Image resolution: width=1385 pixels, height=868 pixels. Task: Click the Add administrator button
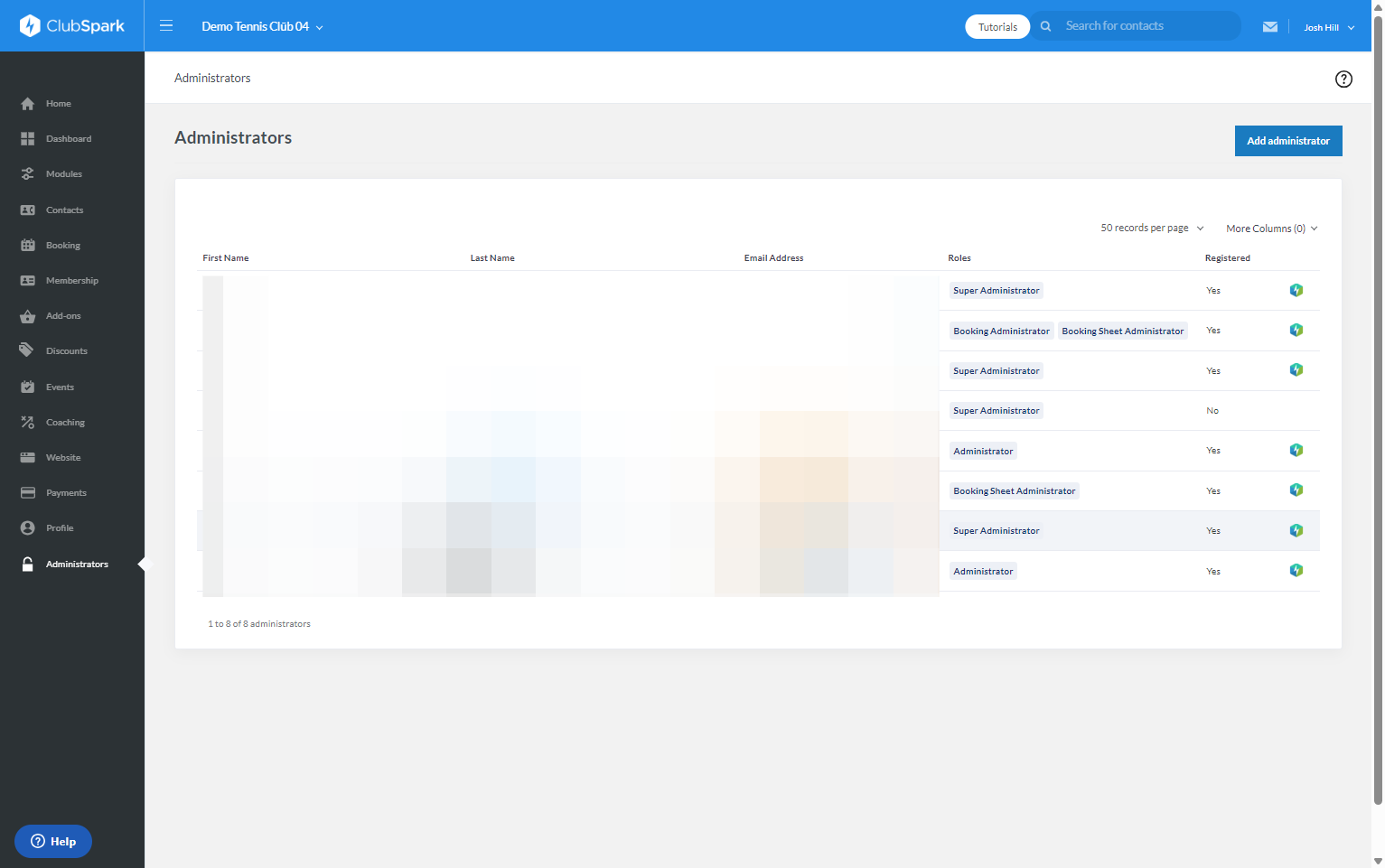[1288, 141]
